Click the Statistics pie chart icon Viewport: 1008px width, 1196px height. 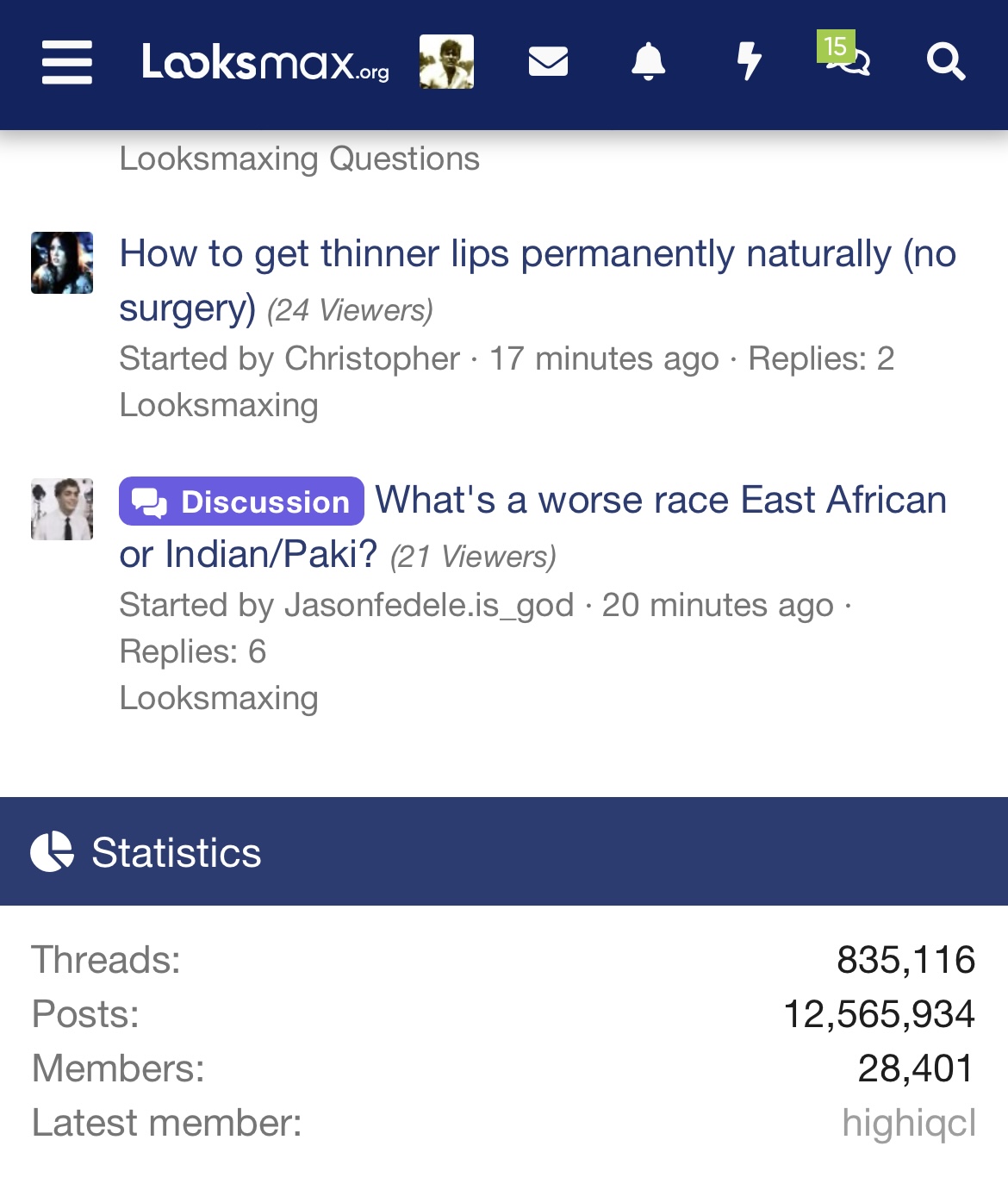(53, 852)
